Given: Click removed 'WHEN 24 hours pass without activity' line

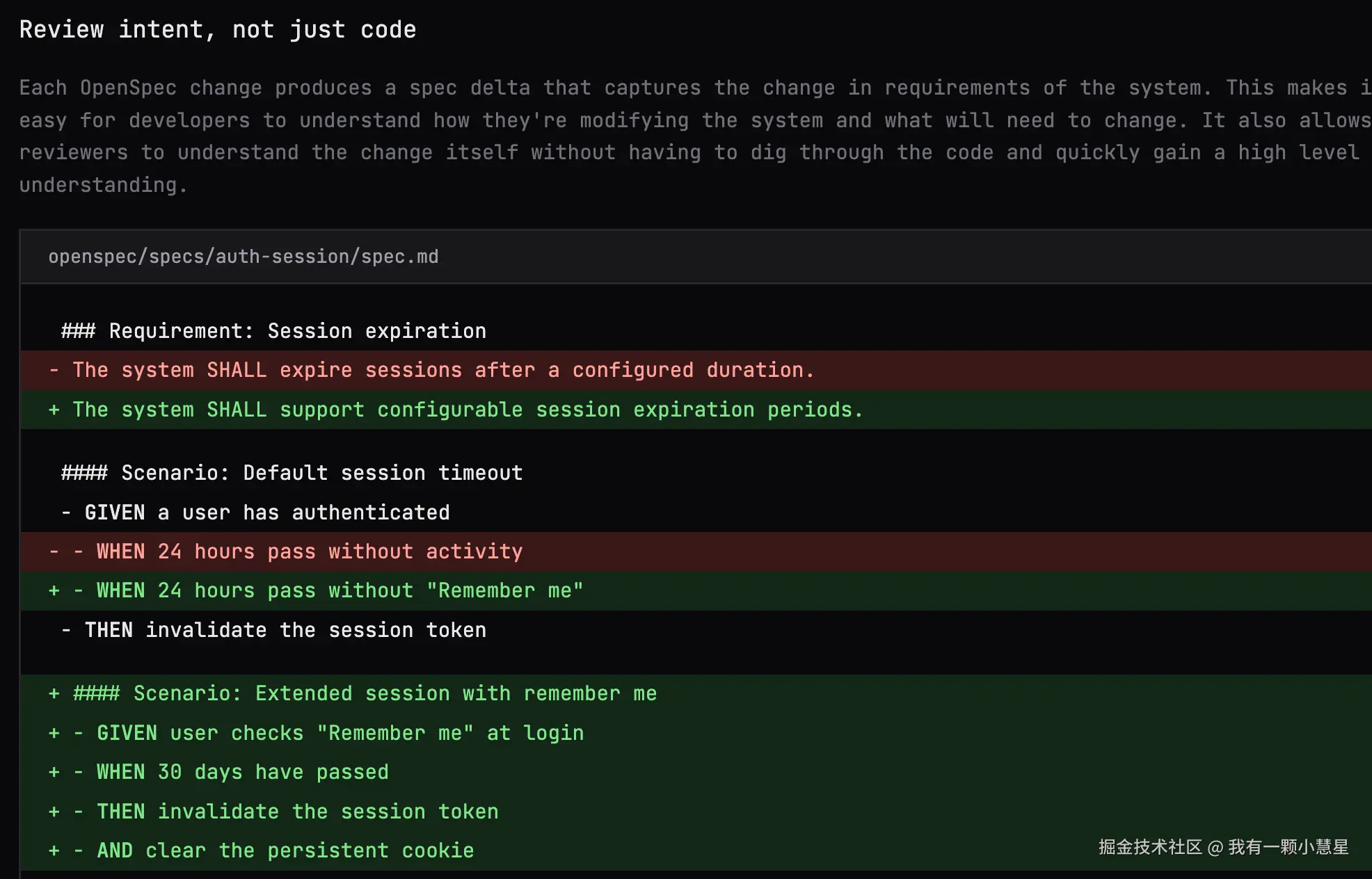Looking at the screenshot, I should pyautogui.click(x=309, y=551).
